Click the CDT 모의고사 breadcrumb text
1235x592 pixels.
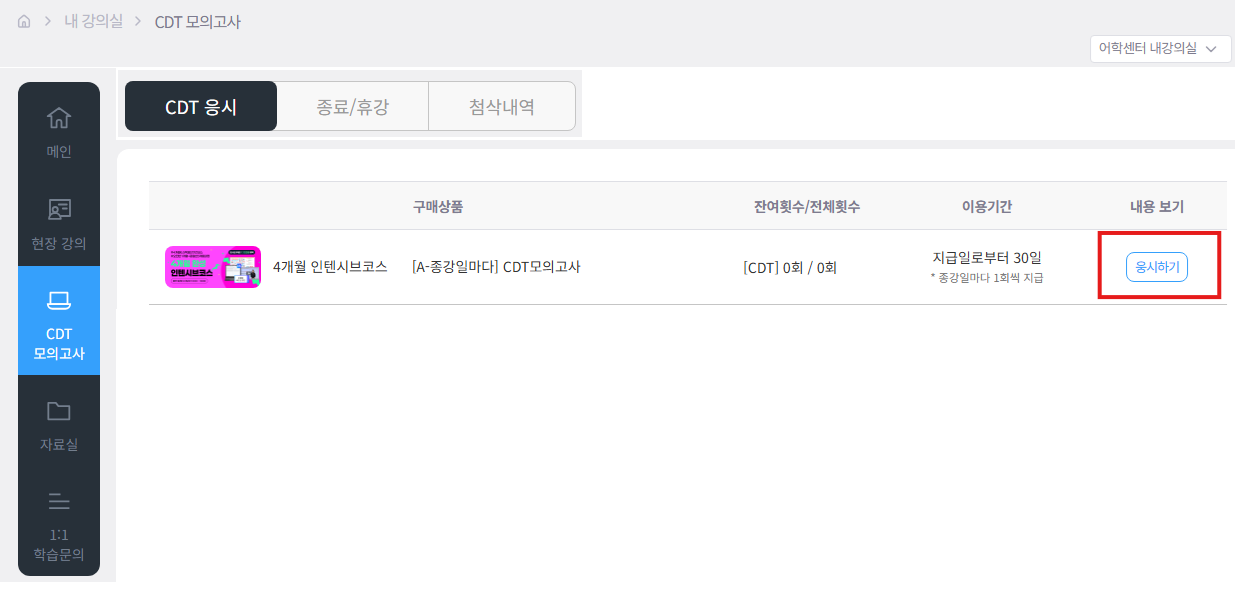click(x=197, y=22)
